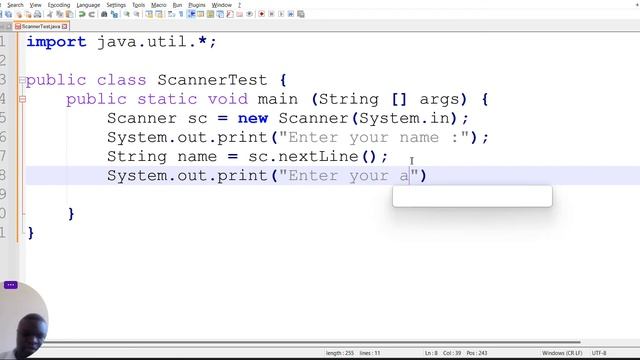Toggle the Monitoring eye icon

(x=249, y=14)
